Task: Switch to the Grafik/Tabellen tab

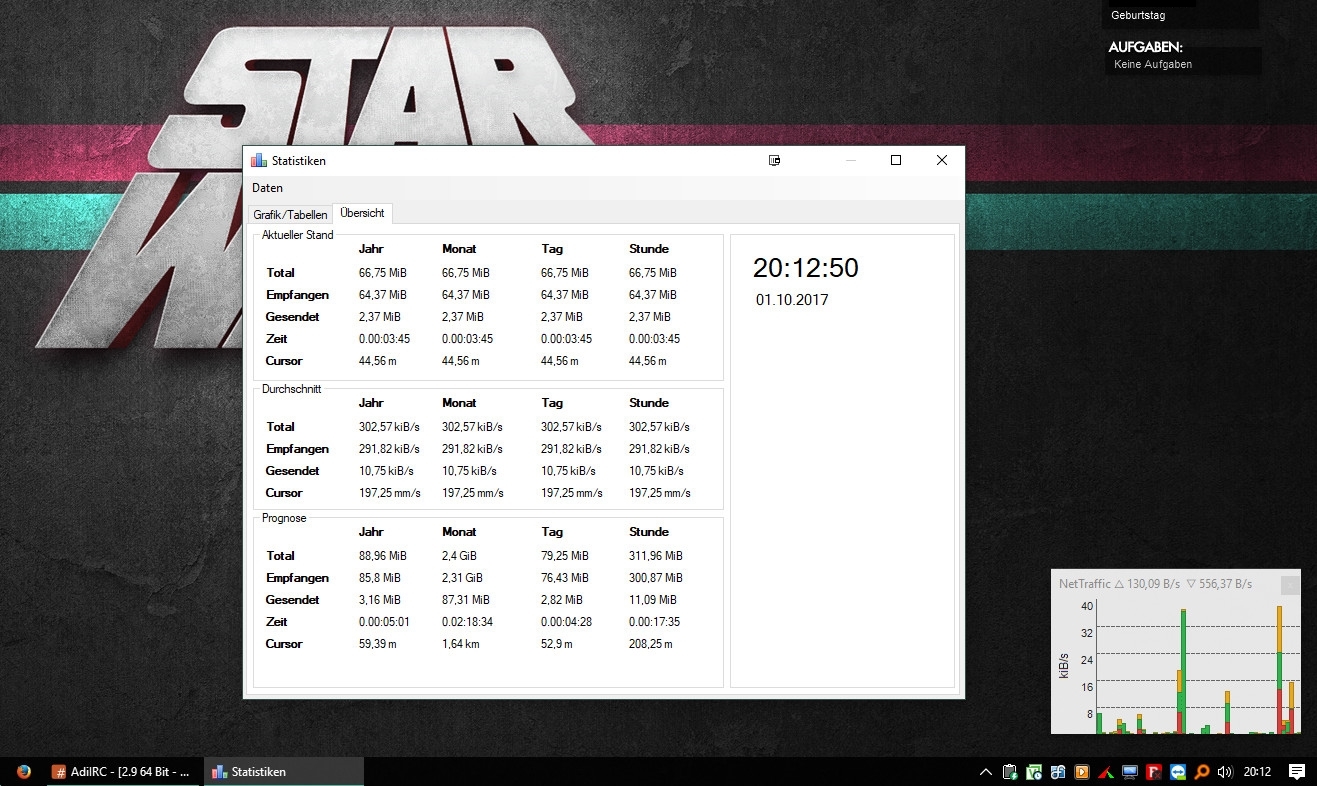Action: click(290, 214)
